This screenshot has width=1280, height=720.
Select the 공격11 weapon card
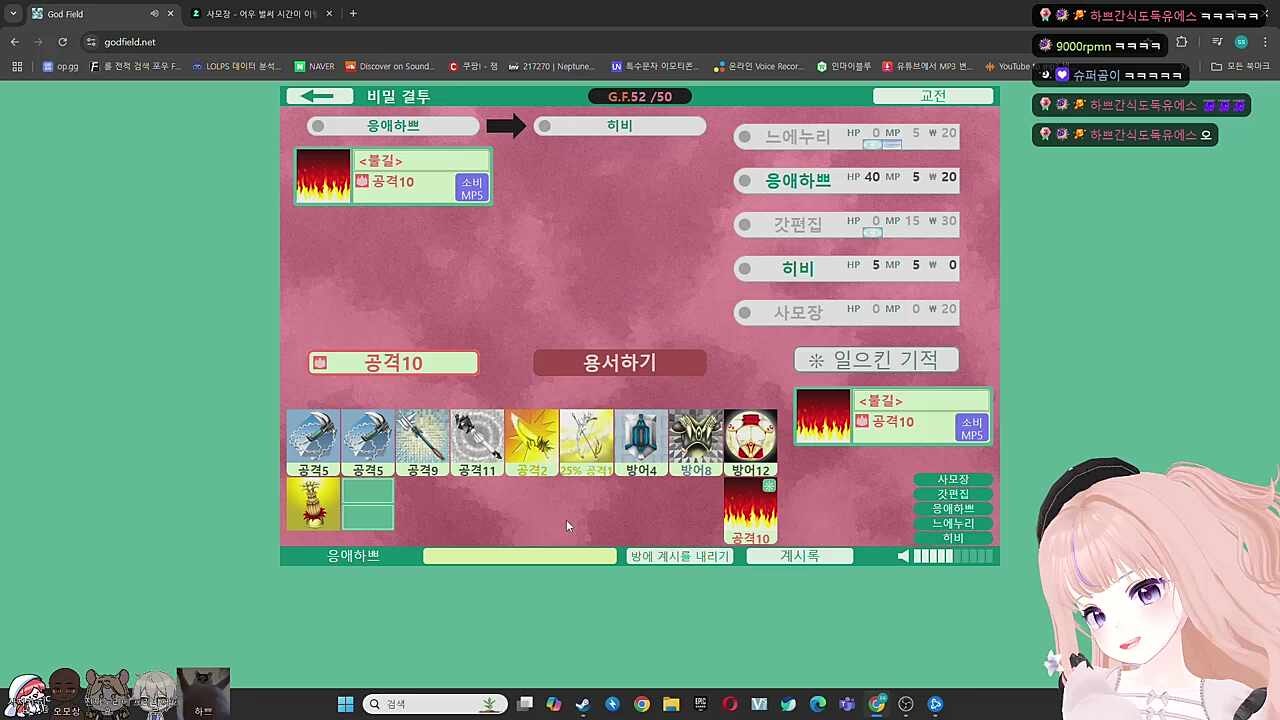[477, 443]
